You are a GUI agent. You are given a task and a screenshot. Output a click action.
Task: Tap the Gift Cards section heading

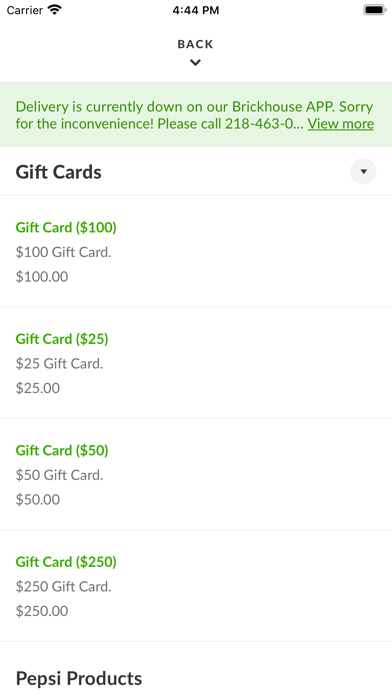coord(59,172)
